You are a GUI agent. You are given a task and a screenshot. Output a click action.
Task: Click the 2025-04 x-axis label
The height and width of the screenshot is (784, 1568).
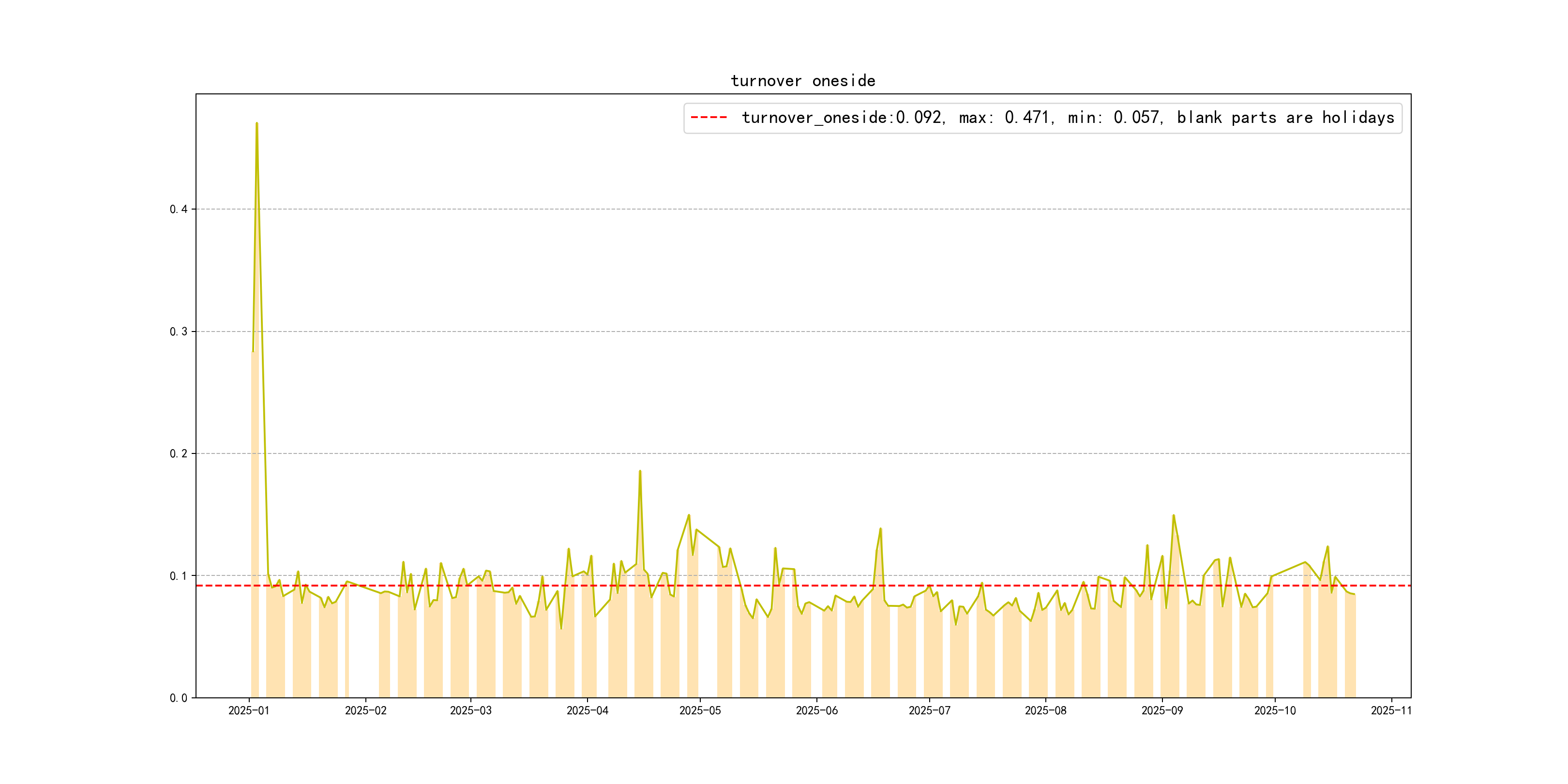pos(587,710)
